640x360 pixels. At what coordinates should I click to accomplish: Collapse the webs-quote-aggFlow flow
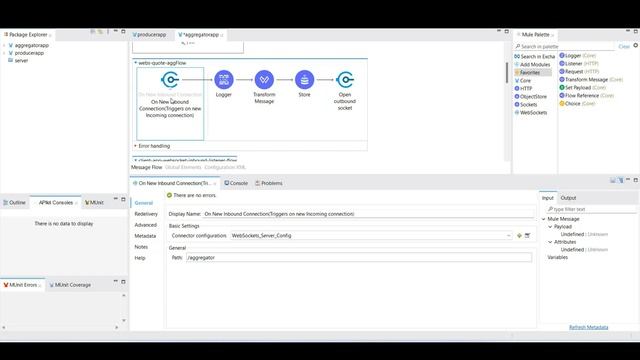136,63
